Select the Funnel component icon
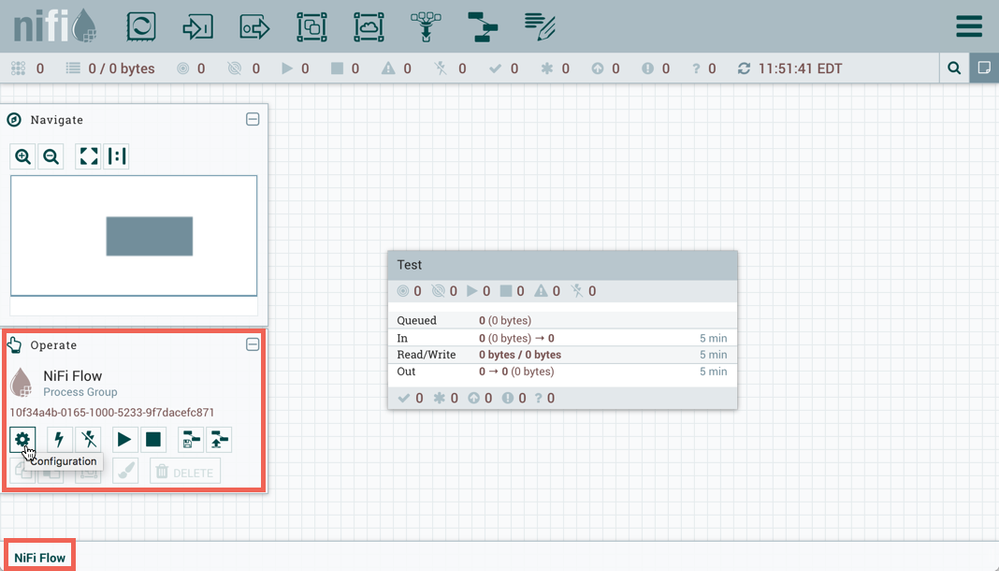This screenshot has width=999, height=571. click(427, 26)
